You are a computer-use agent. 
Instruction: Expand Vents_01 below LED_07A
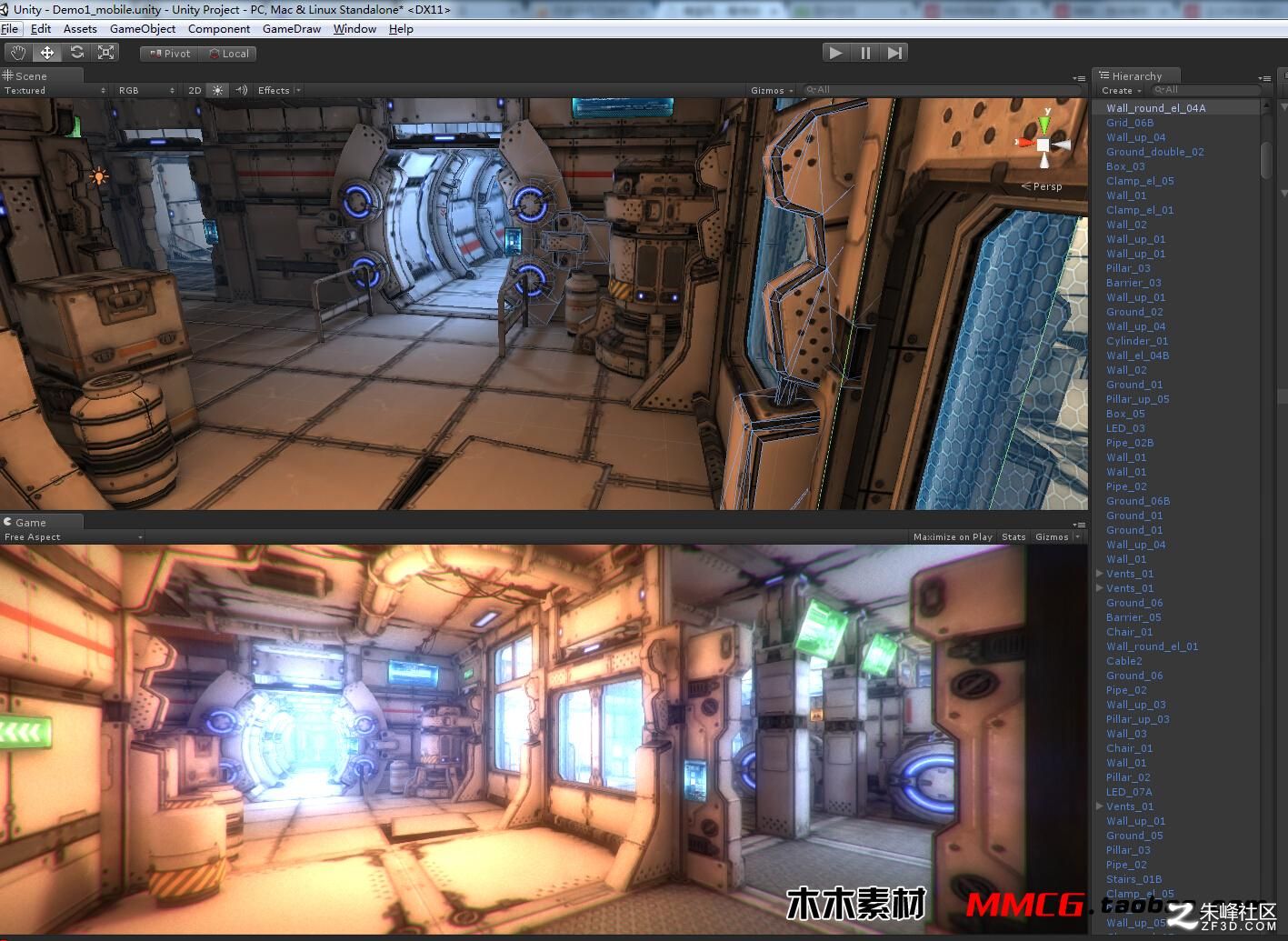(x=1100, y=806)
